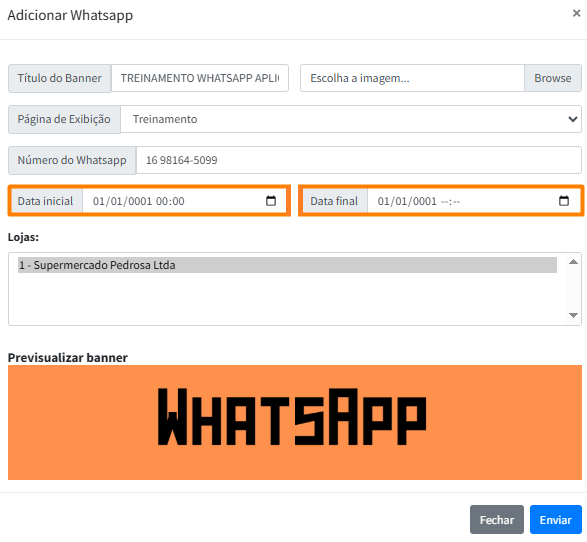
Task: Submit the form with Enviar
Action: click(556, 520)
